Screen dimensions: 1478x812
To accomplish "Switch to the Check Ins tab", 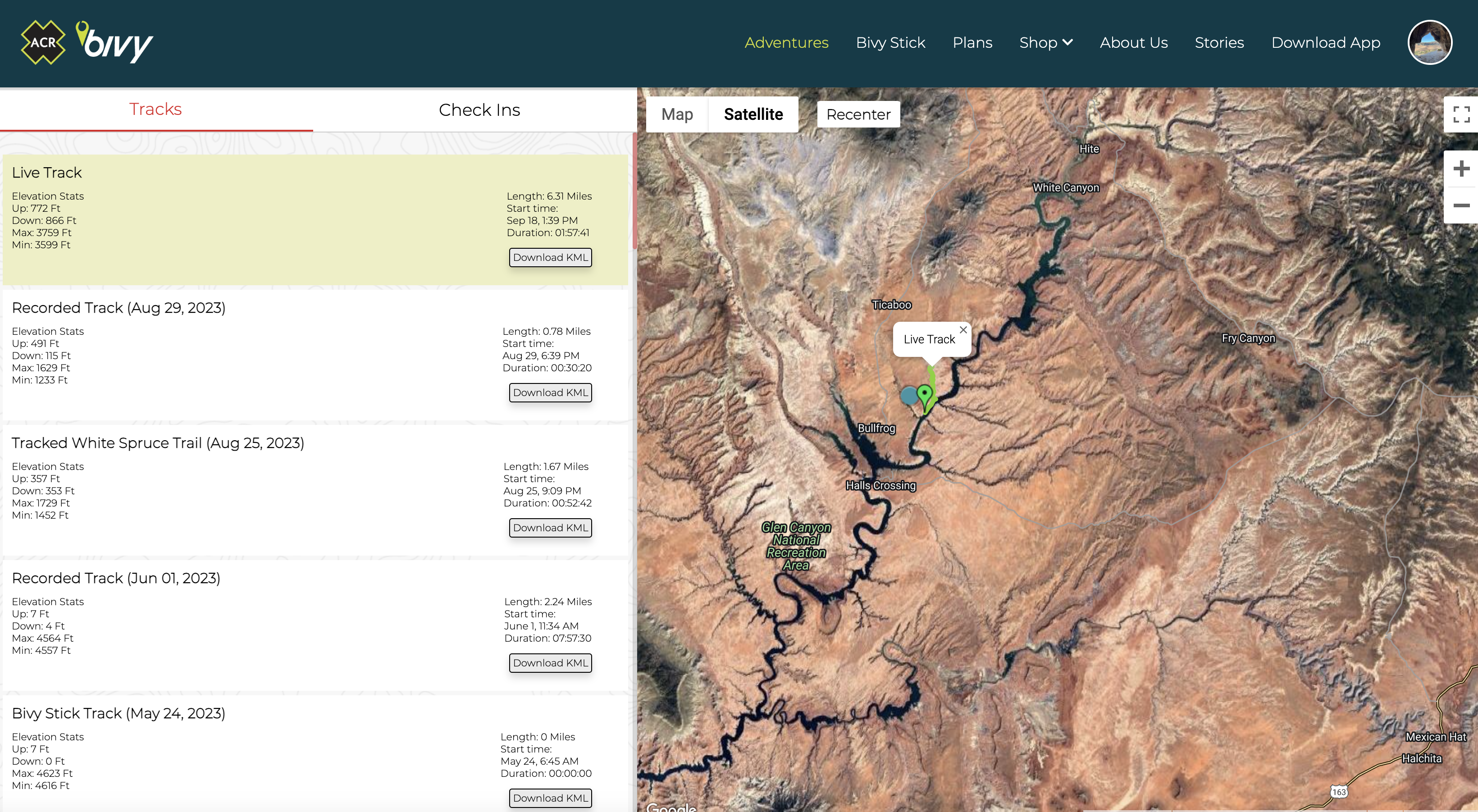I will coord(479,109).
